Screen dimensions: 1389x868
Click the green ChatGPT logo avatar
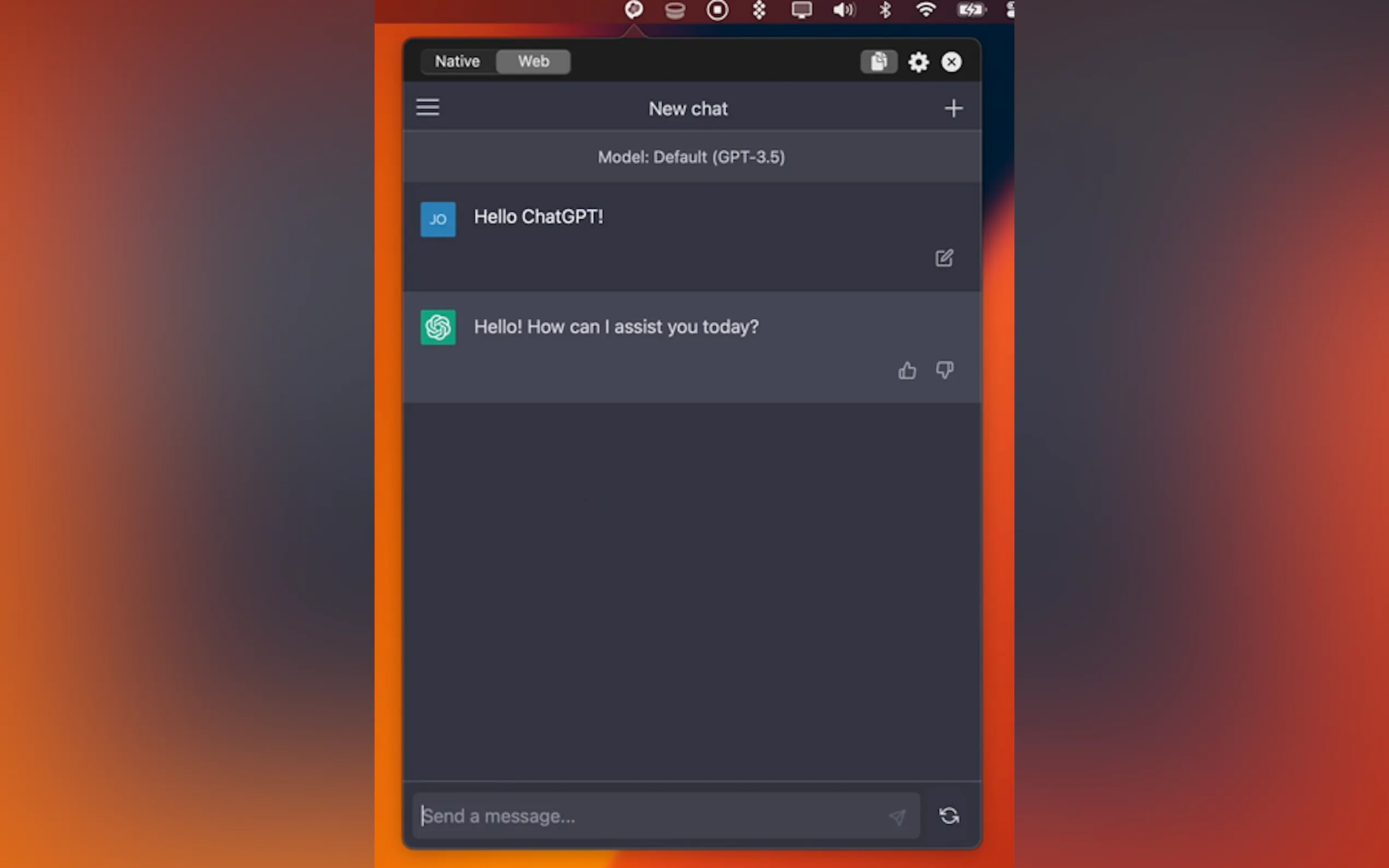tap(438, 327)
